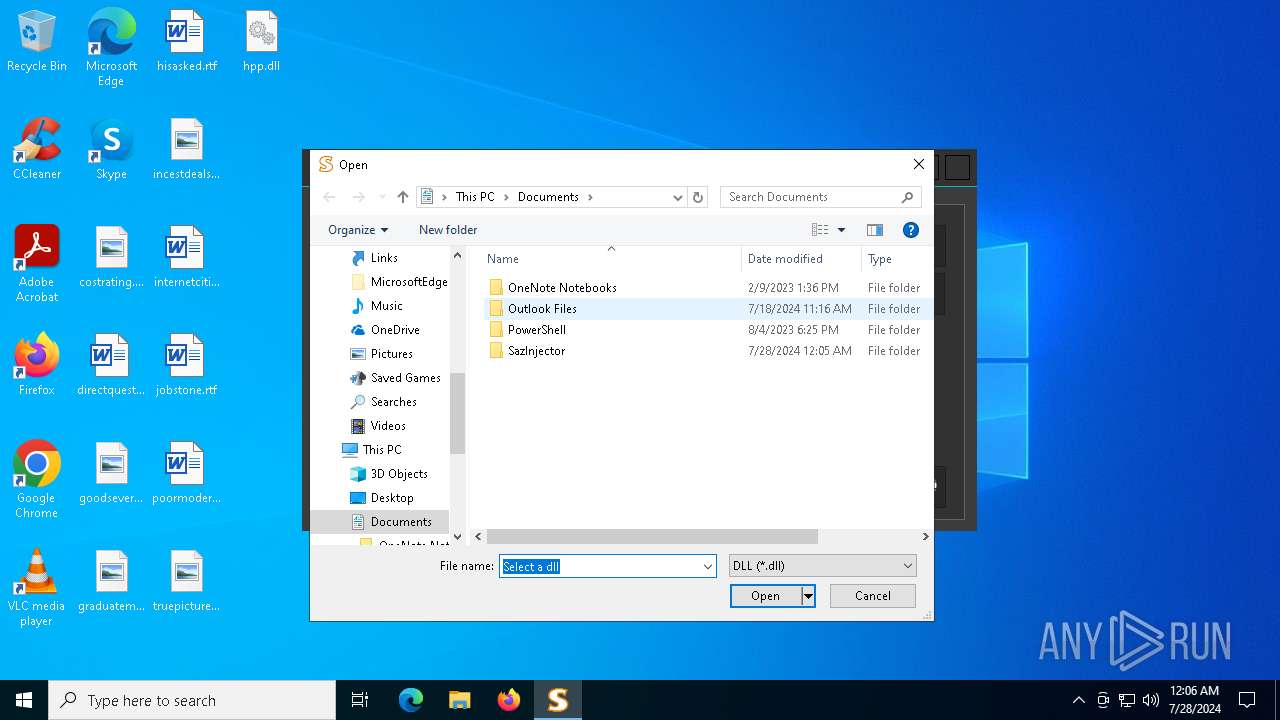Select the goodsever image file icon
Screen dimensions: 1280x720
111,474
